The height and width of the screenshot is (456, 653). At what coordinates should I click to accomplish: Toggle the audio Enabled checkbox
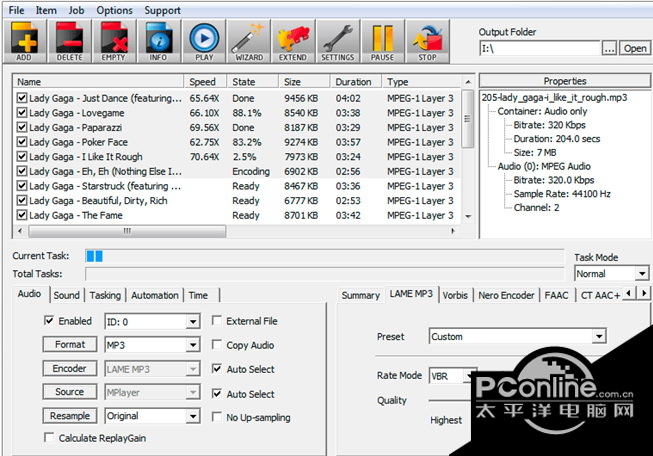49,320
